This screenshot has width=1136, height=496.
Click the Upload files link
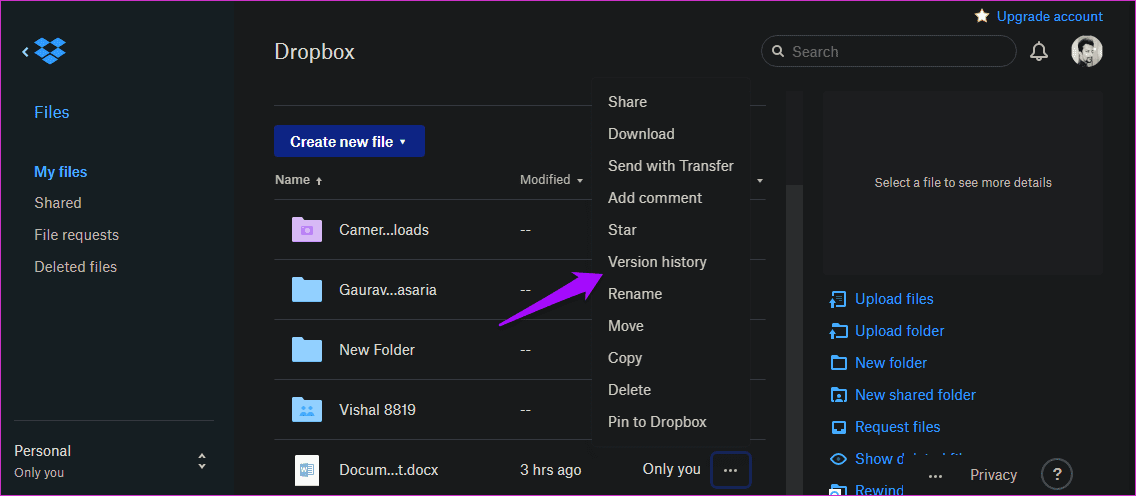click(x=894, y=299)
